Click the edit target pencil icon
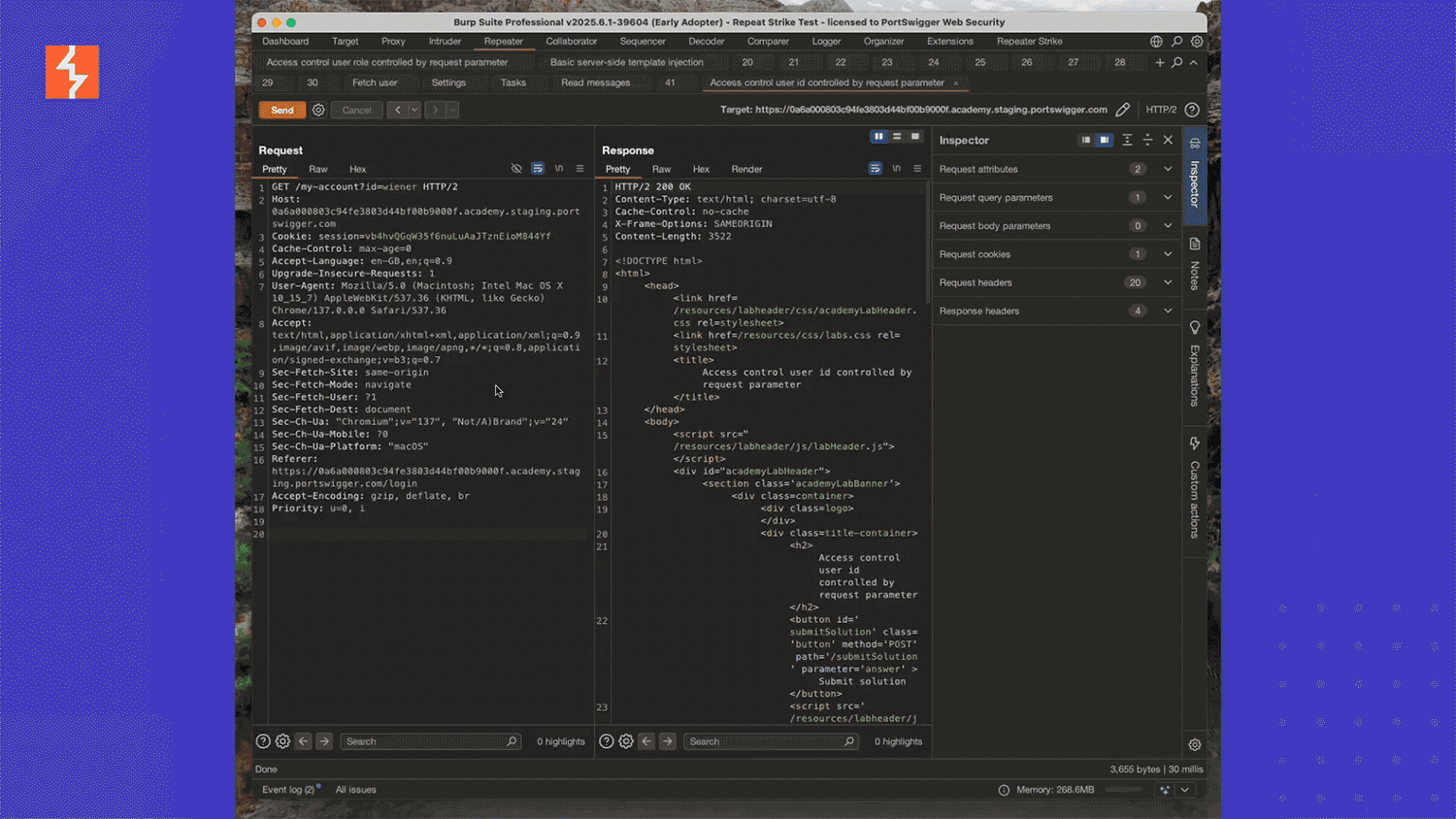 point(1122,110)
